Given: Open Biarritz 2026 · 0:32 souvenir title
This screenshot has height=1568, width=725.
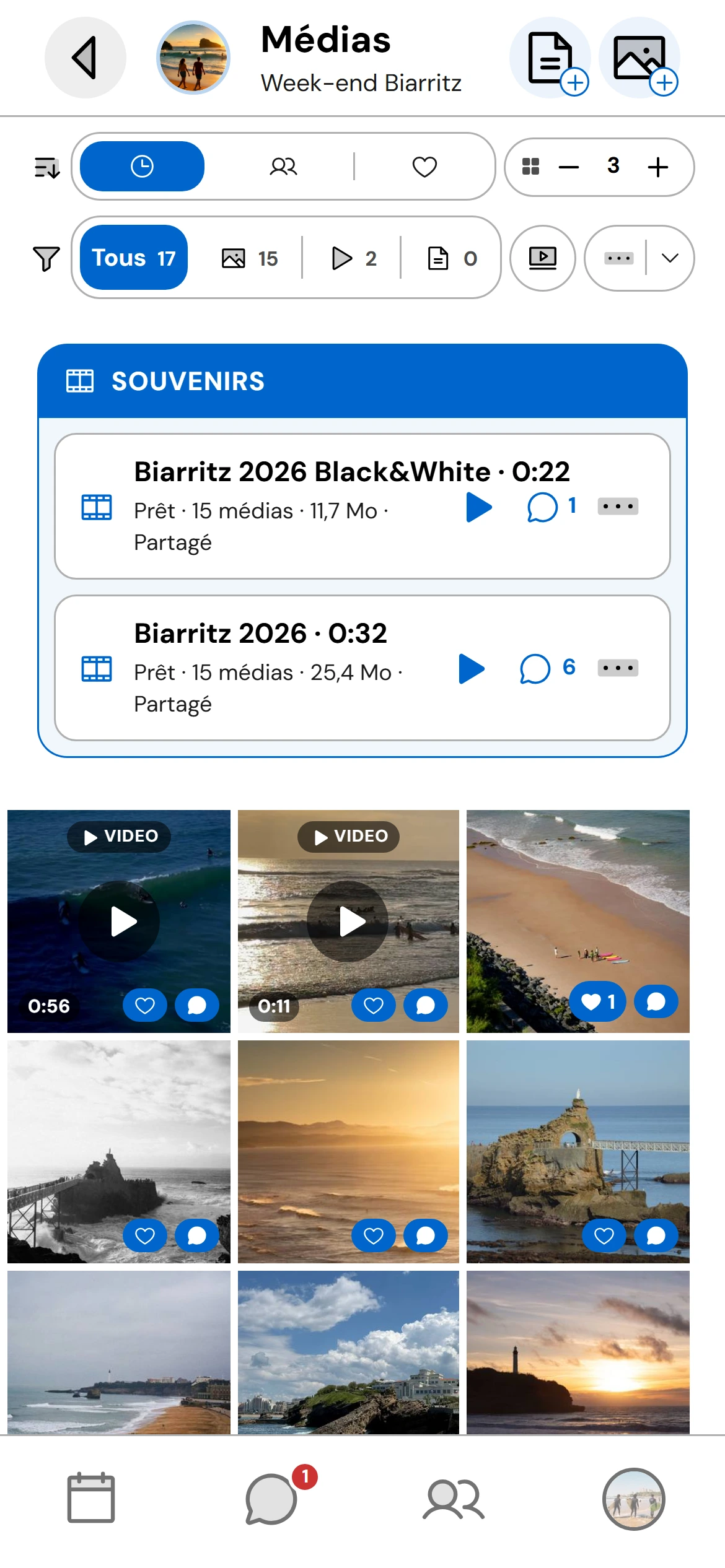Looking at the screenshot, I should pos(260,633).
